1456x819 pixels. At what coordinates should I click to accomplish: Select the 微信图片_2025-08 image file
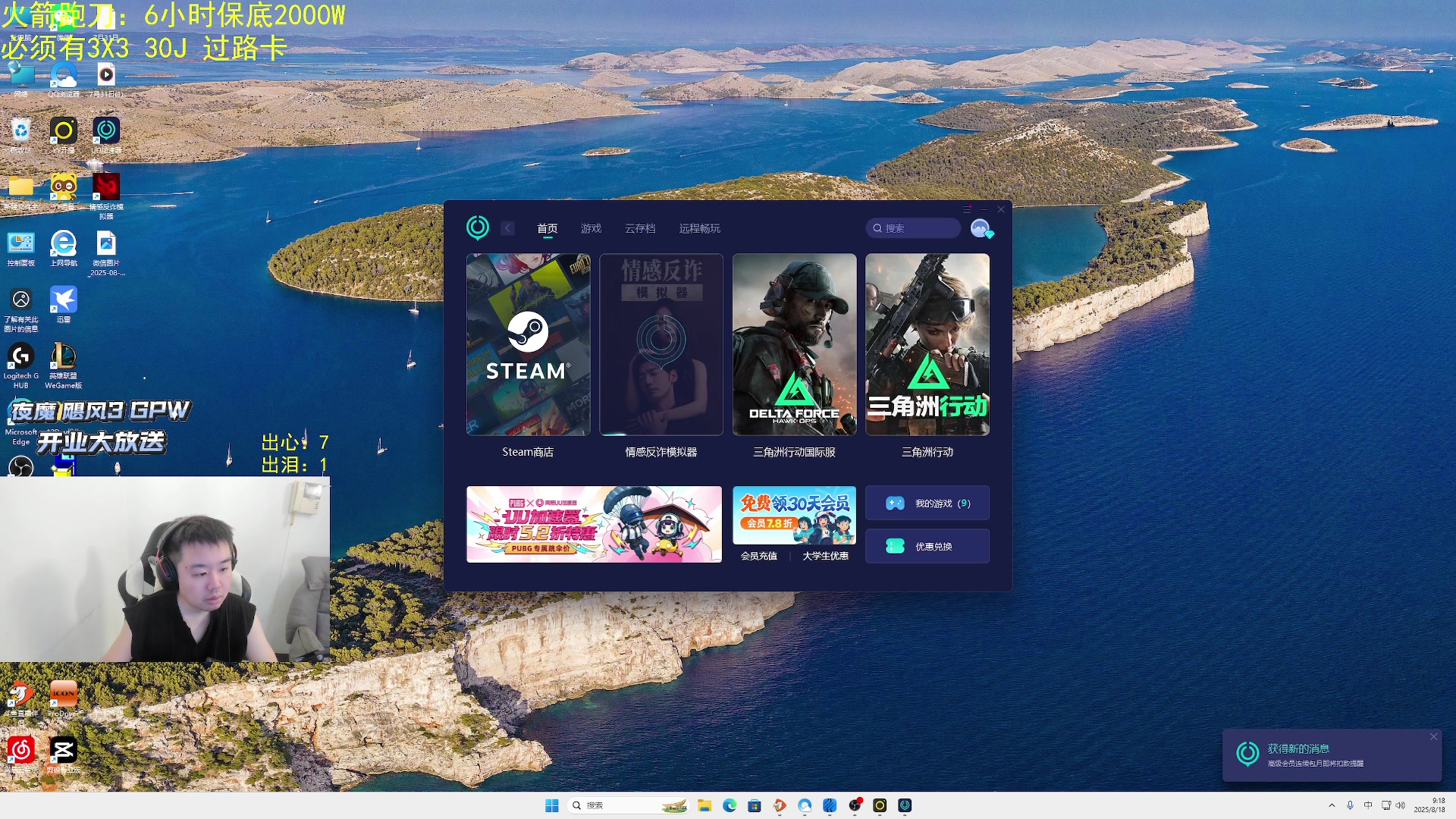click(106, 253)
